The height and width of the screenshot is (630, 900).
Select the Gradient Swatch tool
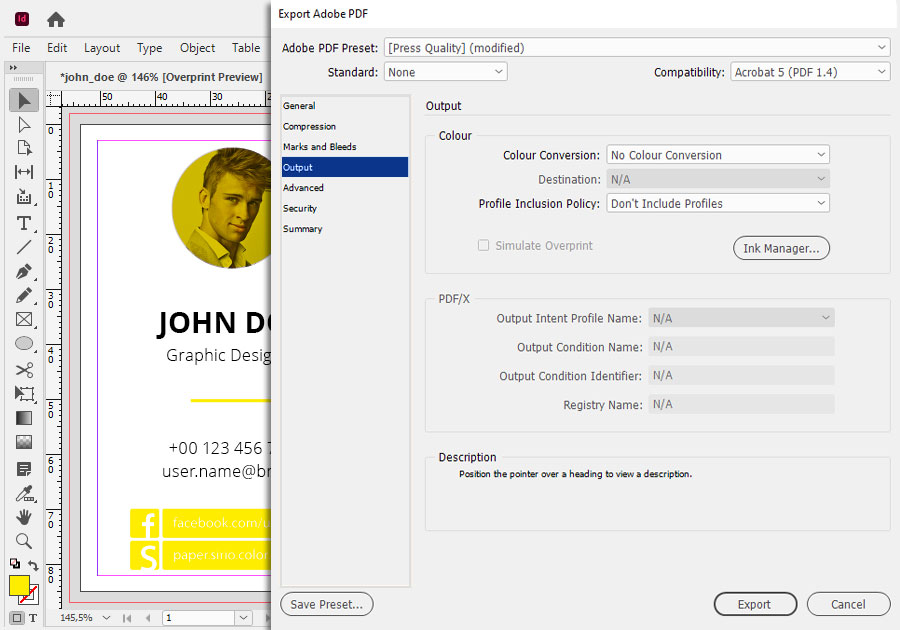(24, 418)
